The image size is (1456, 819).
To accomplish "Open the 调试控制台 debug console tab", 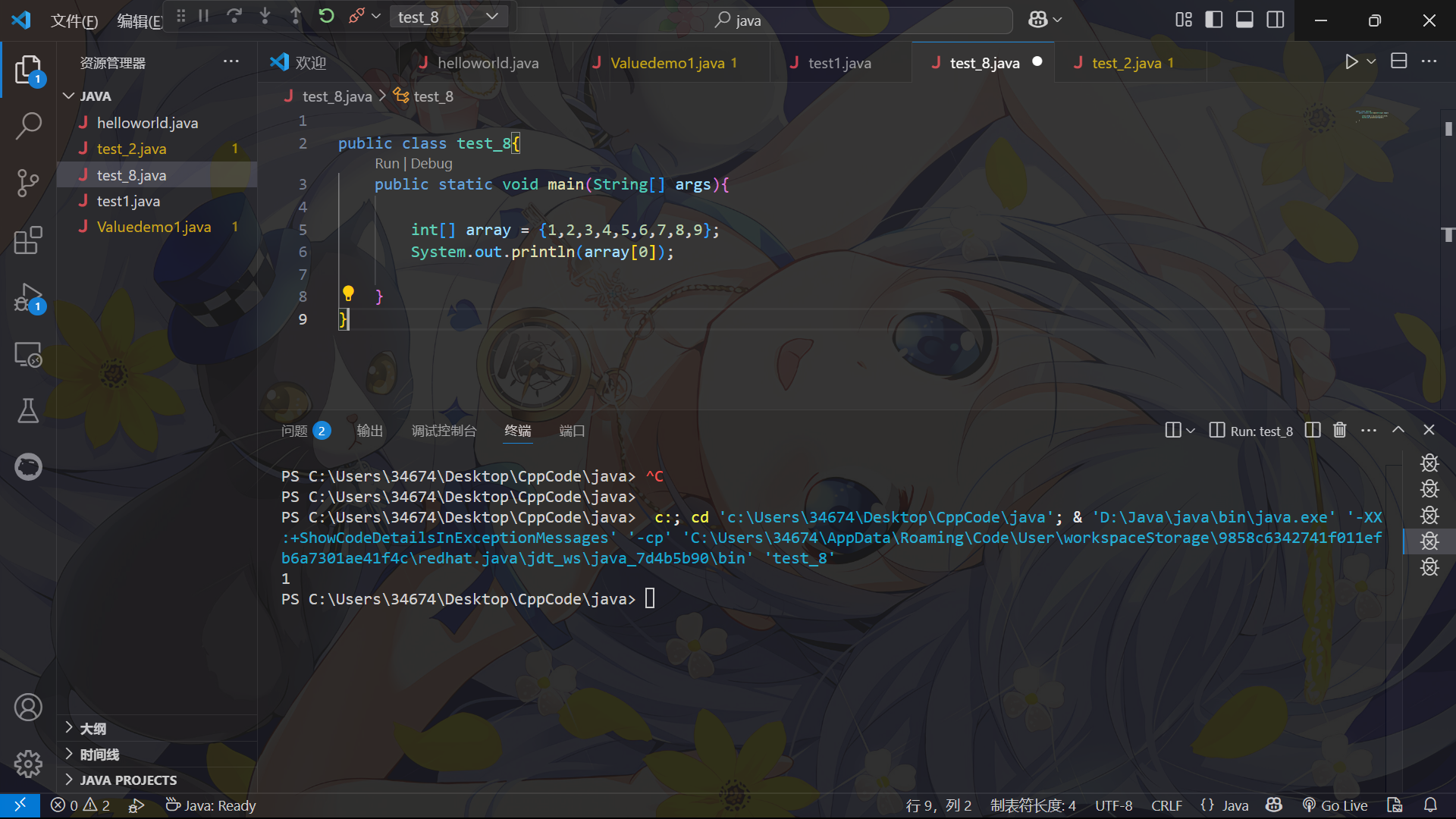I will tap(444, 431).
